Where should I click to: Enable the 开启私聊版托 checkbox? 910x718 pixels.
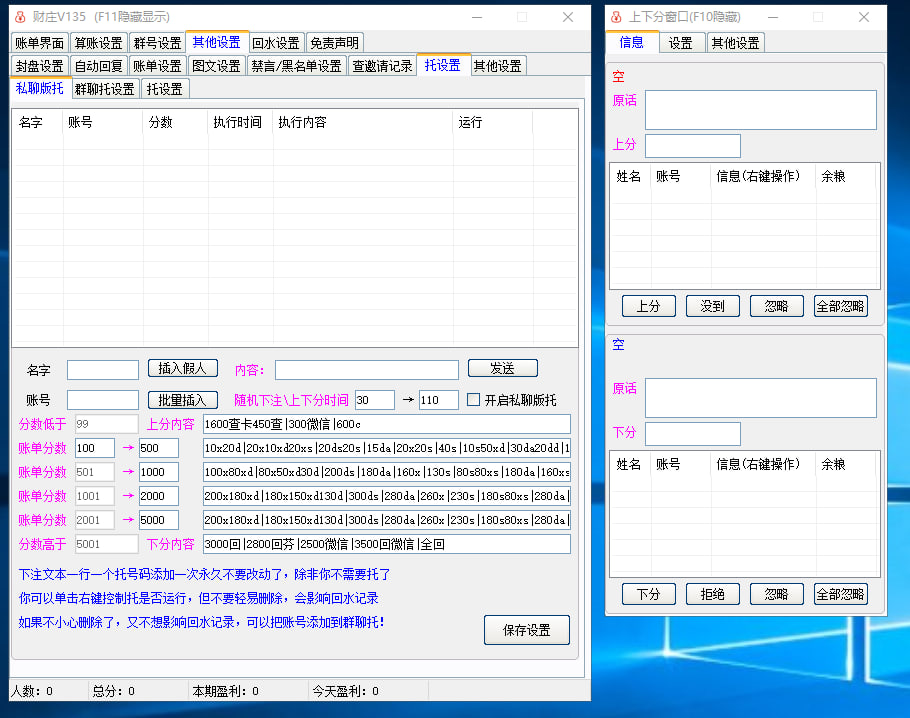click(x=475, y=400)
